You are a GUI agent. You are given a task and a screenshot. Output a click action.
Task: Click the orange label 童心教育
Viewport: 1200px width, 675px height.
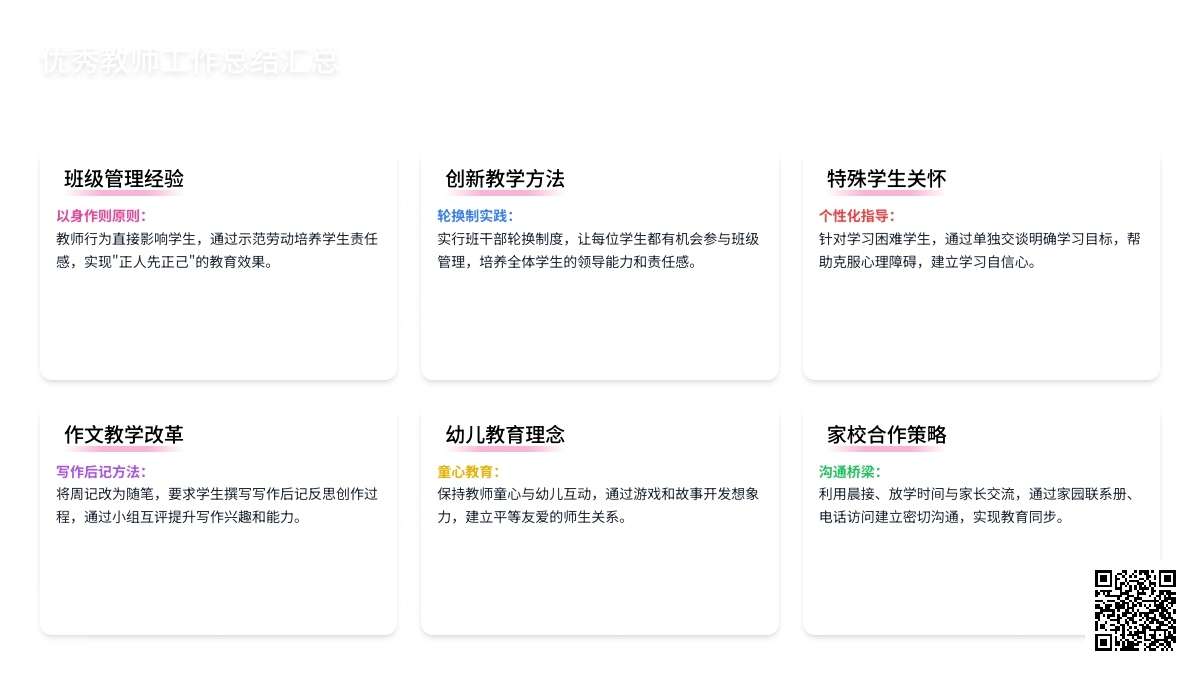468,472
